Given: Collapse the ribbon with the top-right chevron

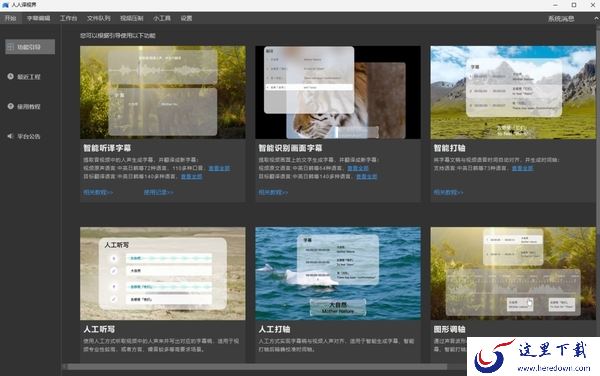Looking at the screenshot, I should [x=596, y=18].
